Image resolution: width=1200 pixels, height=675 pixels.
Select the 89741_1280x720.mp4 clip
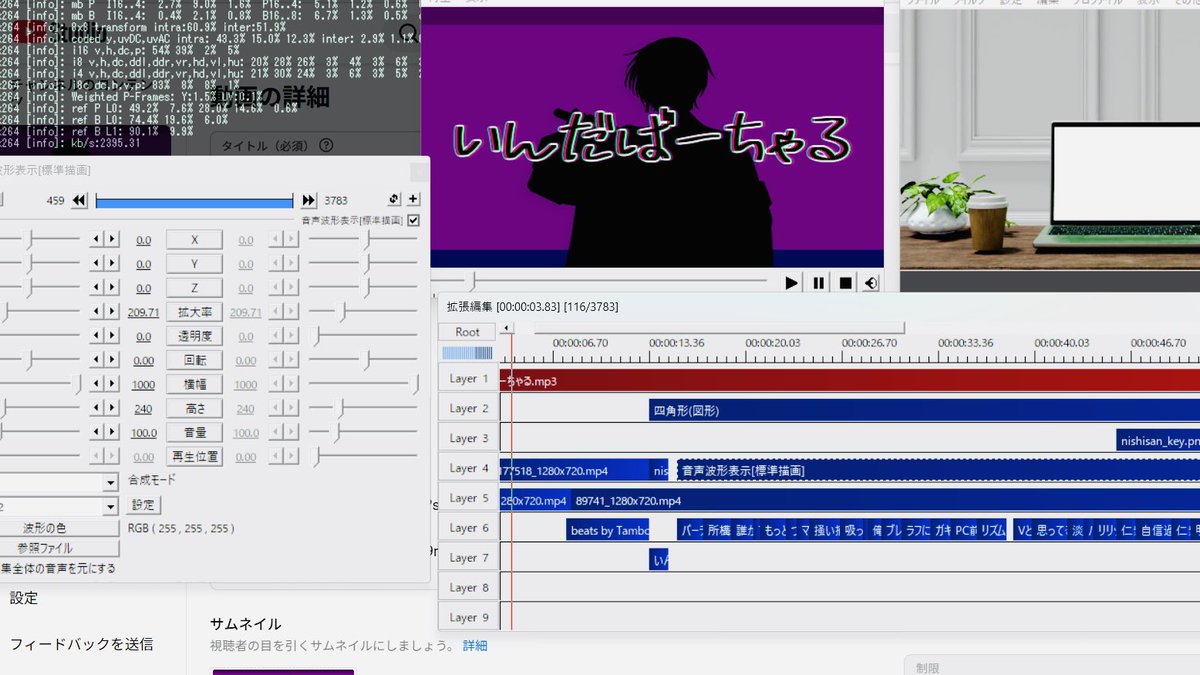click(885, 500)
